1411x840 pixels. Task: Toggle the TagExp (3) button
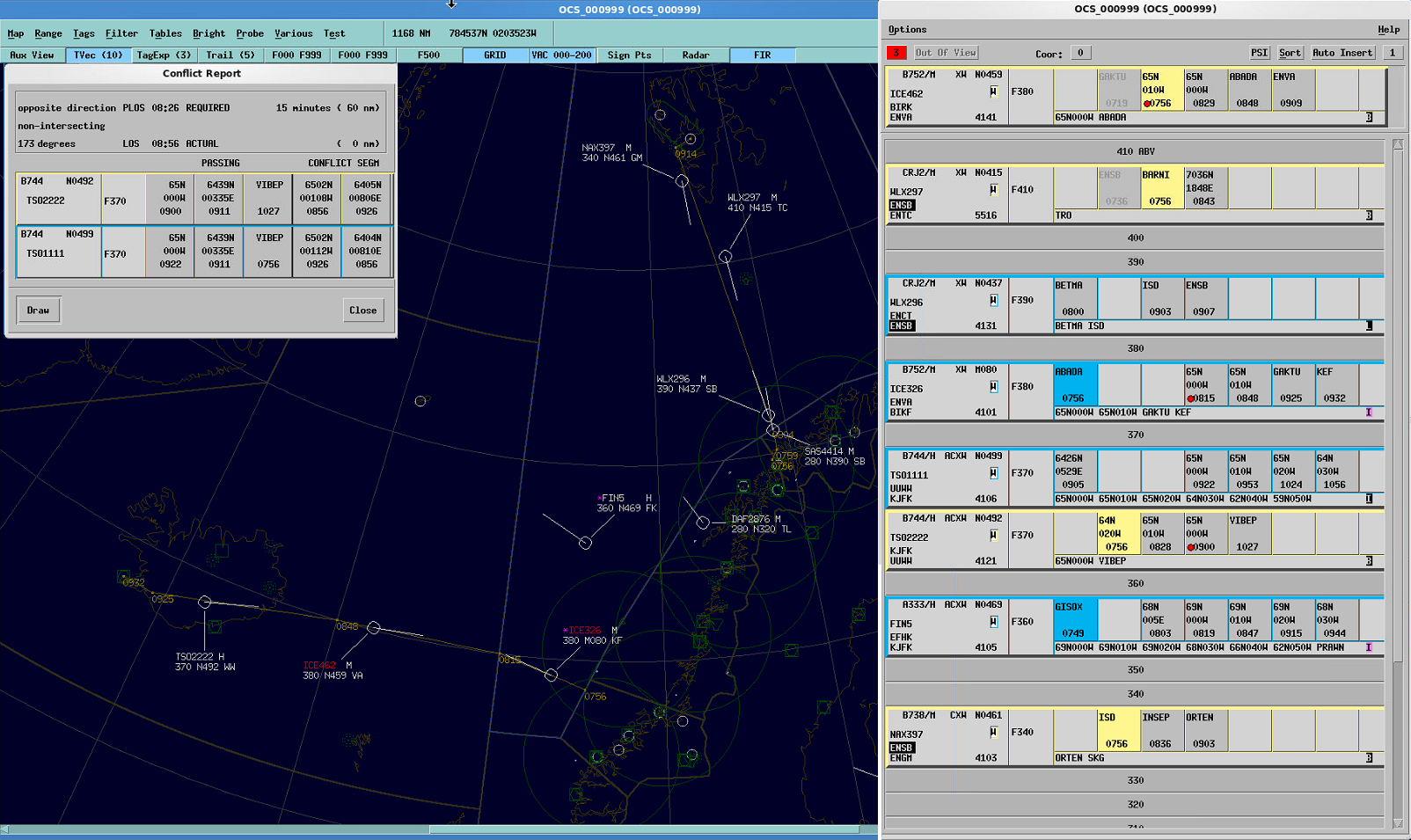[x=164, y=55]
